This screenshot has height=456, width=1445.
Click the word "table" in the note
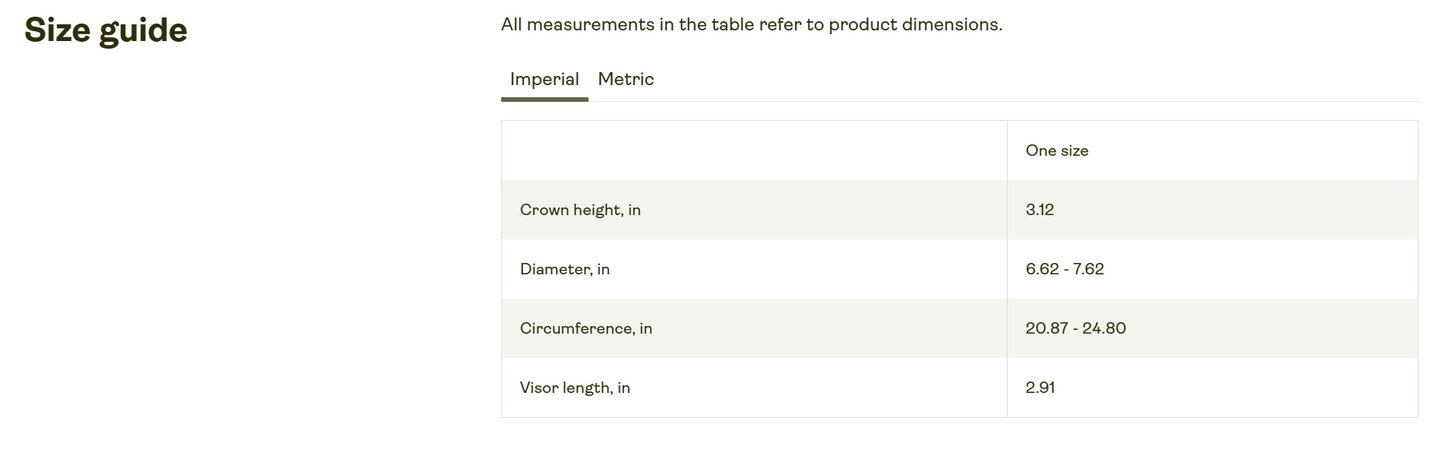click(x=733, y=24)
